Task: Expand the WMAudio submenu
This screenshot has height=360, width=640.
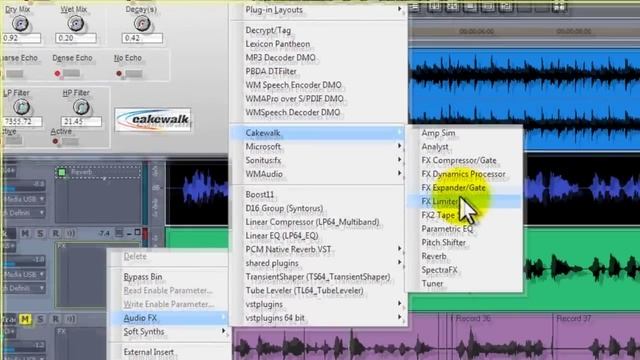Action: pos(319,174)
